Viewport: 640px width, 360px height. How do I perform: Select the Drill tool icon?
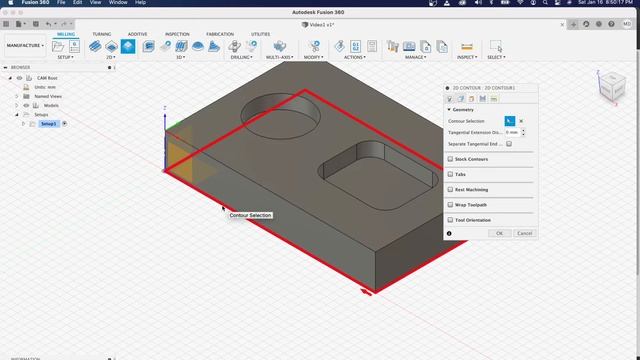click(234, 46)
